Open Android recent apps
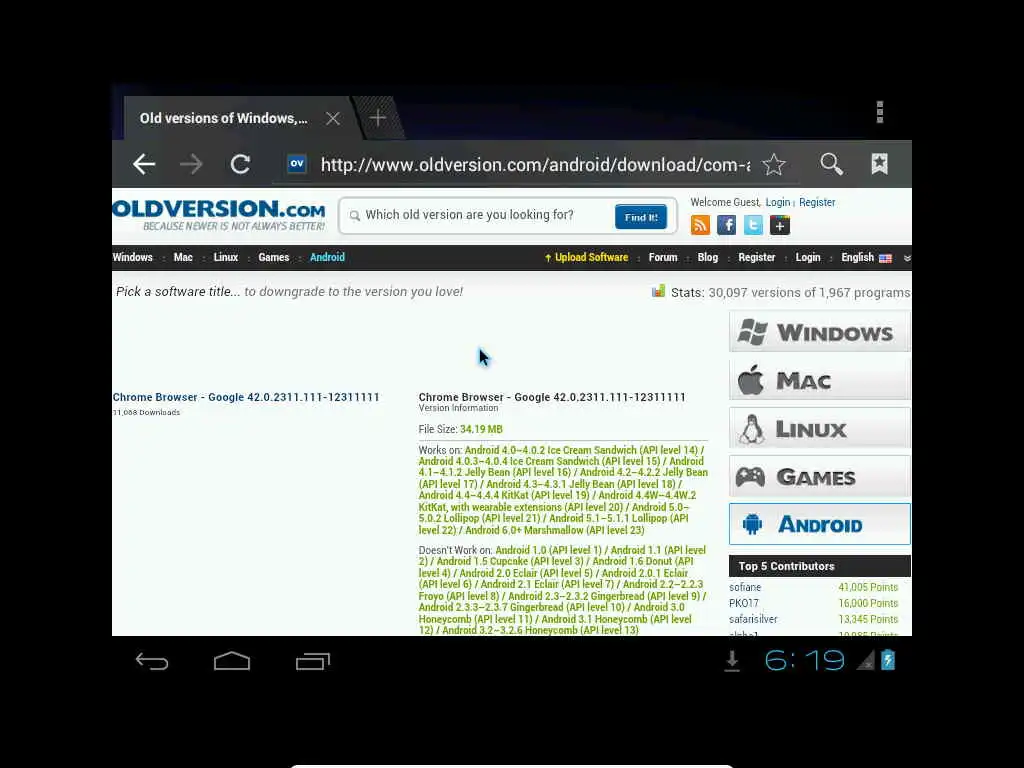This screenshot has height=768, width=1024. tap(313, 662)
